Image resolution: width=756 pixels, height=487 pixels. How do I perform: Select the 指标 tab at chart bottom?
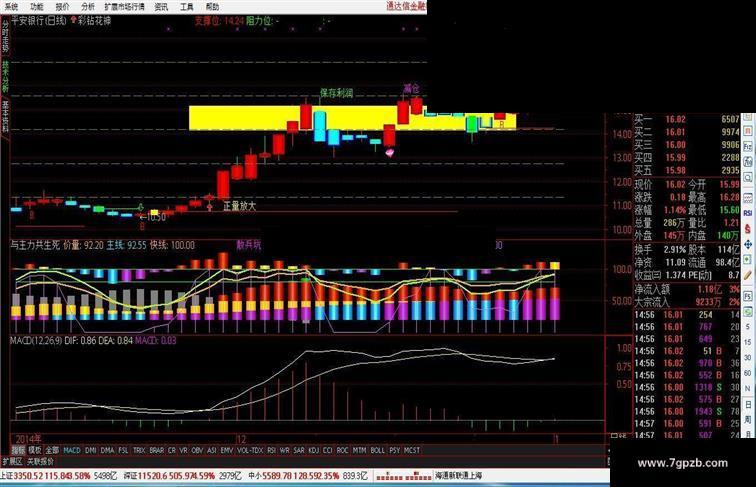pyautogui.click(x=18, y=450)
